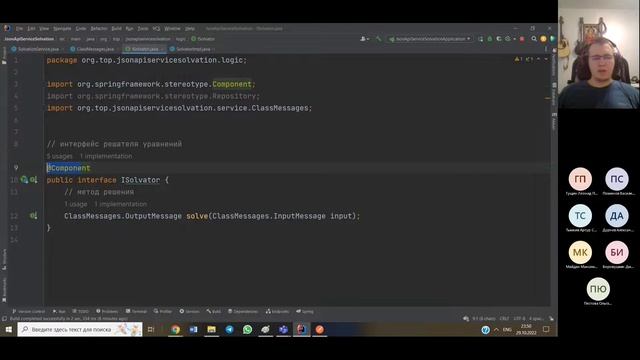Open the Endpoints tool window
640x360 pixels.
278,311
